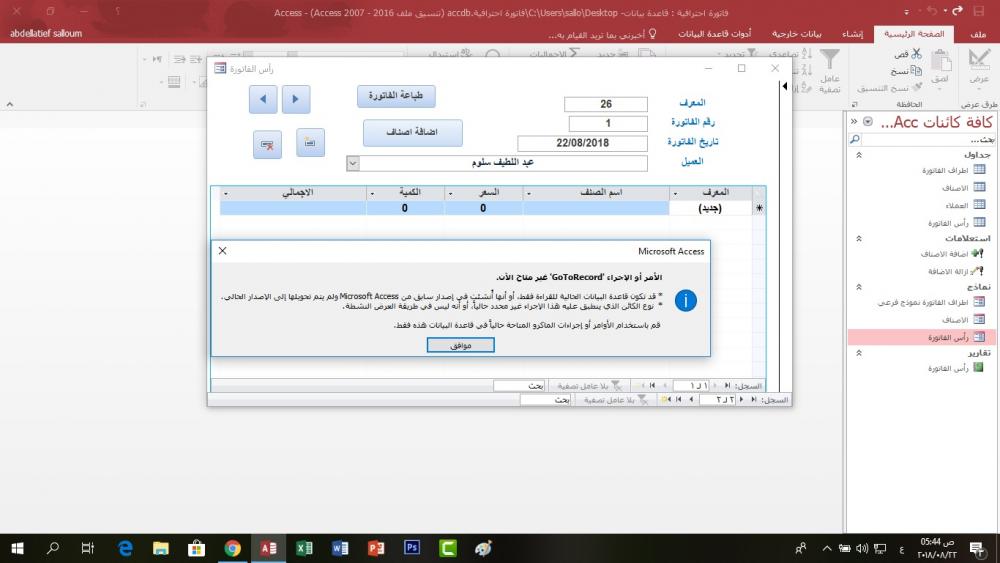Open اطراف الفاتورة نموذج فرعي subform
The width and height of the screenshot is (1000, 563).
pyautogui.click(x=931, y=302)
